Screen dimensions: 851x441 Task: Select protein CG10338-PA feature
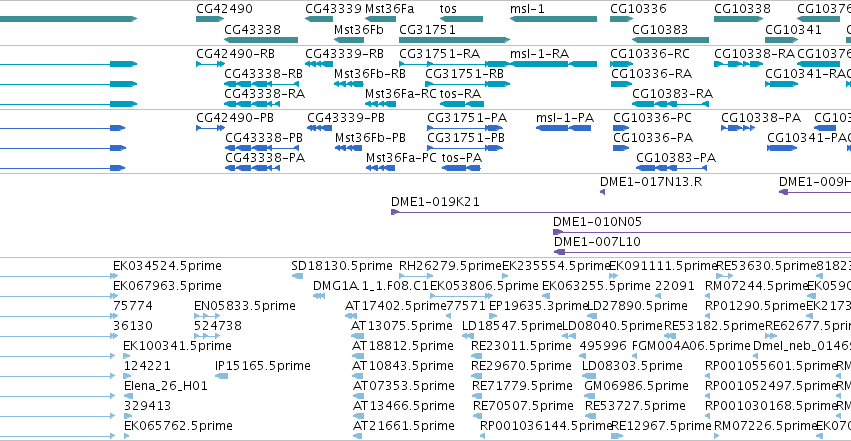(x=738, y=128)
